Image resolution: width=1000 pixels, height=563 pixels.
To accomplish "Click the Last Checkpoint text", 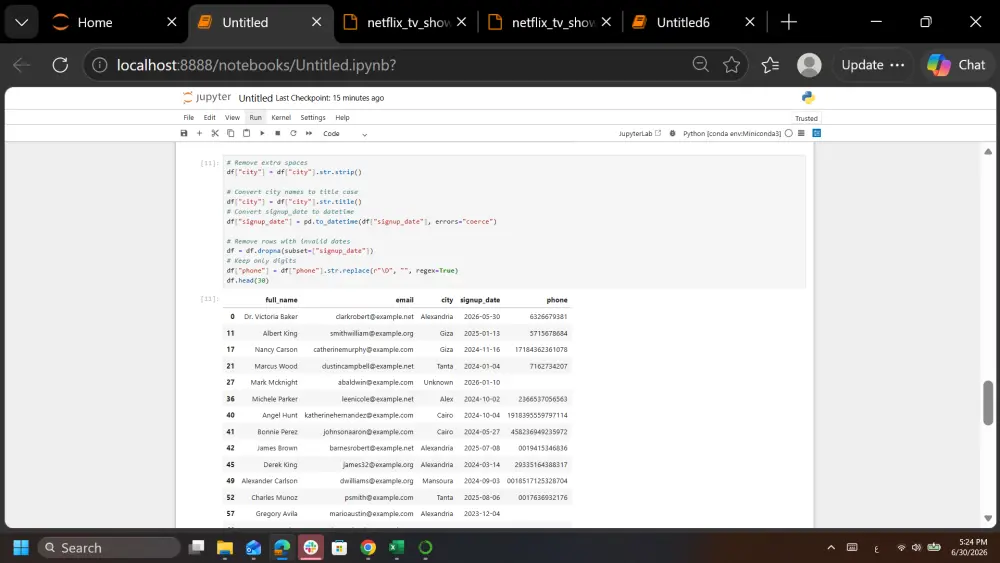I will coord(329,98).
